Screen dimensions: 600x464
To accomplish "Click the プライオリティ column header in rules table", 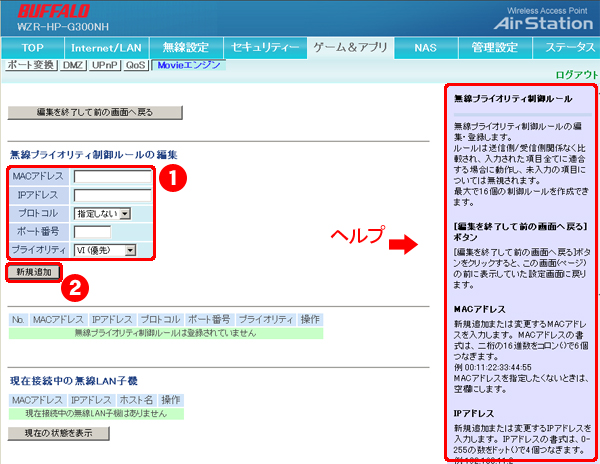I will 265,319.
